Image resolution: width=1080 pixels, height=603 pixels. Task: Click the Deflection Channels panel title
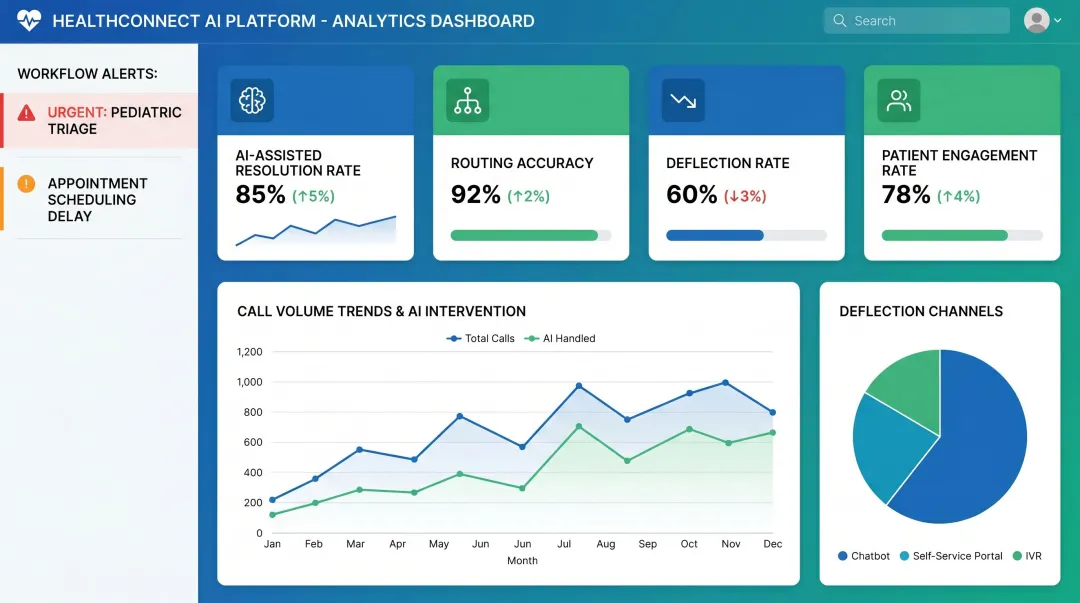921,311
